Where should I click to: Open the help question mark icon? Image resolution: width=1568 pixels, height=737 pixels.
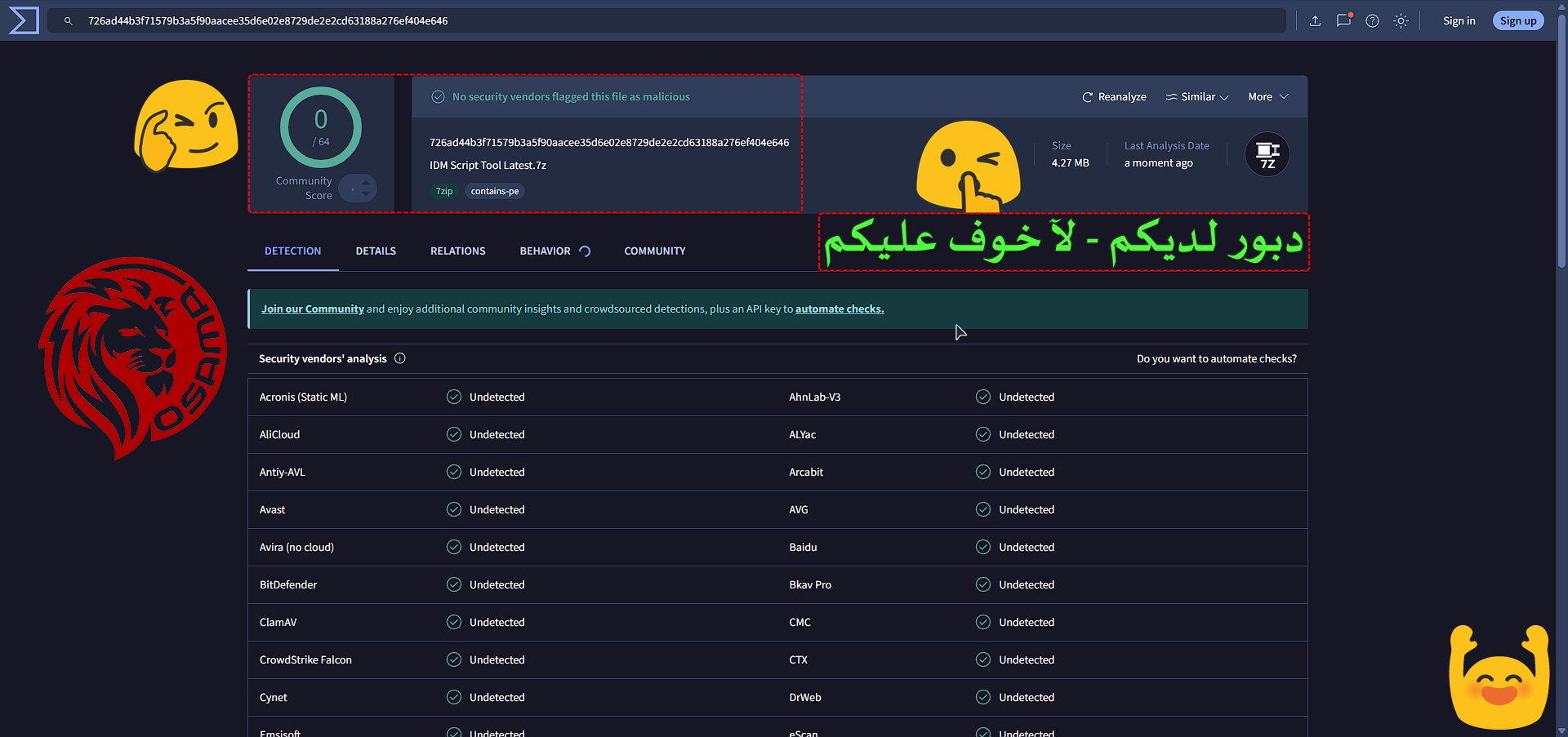(x=1372, y=21)
